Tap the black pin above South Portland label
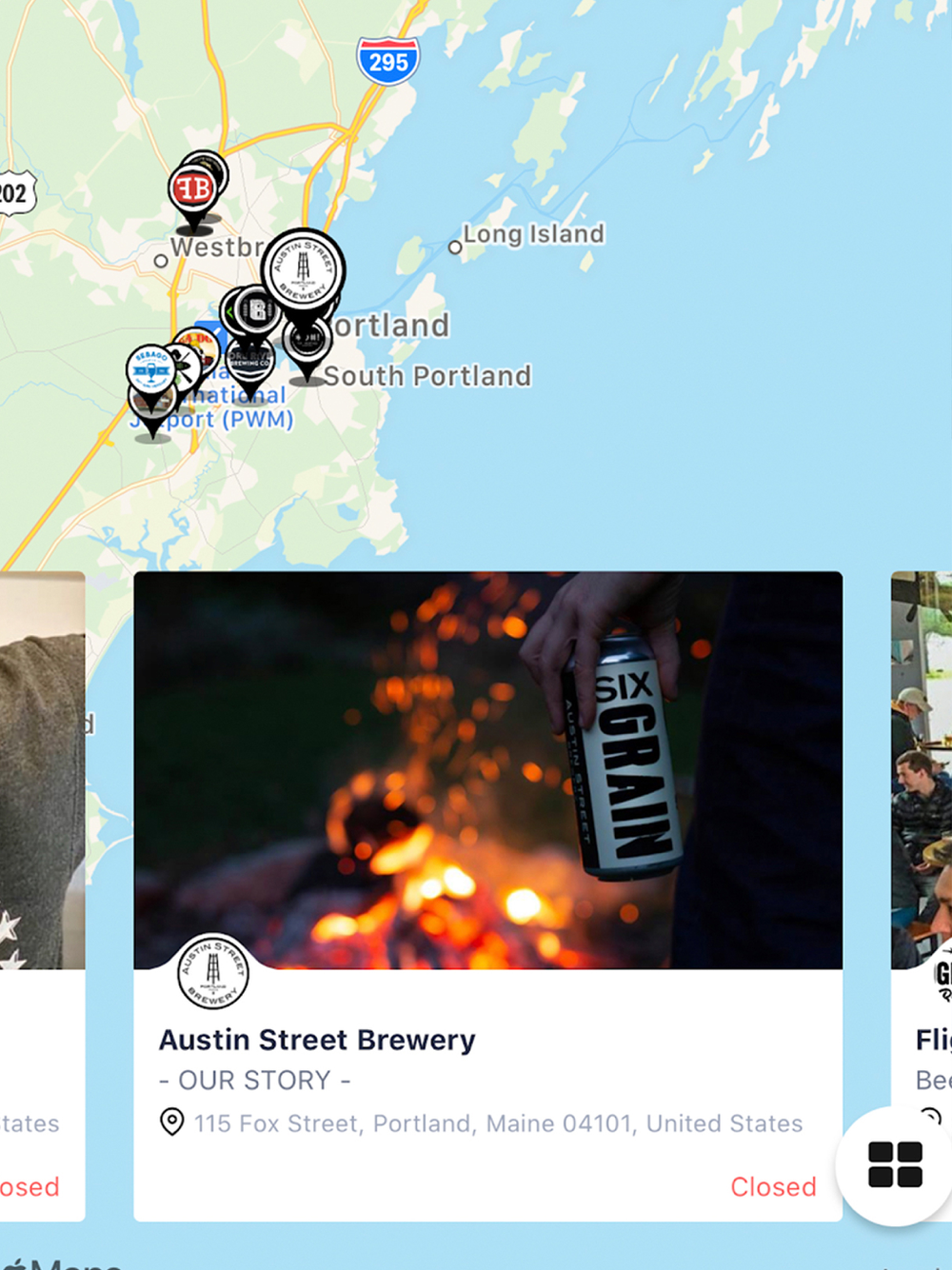952x1270 pixels. [307, 343]
